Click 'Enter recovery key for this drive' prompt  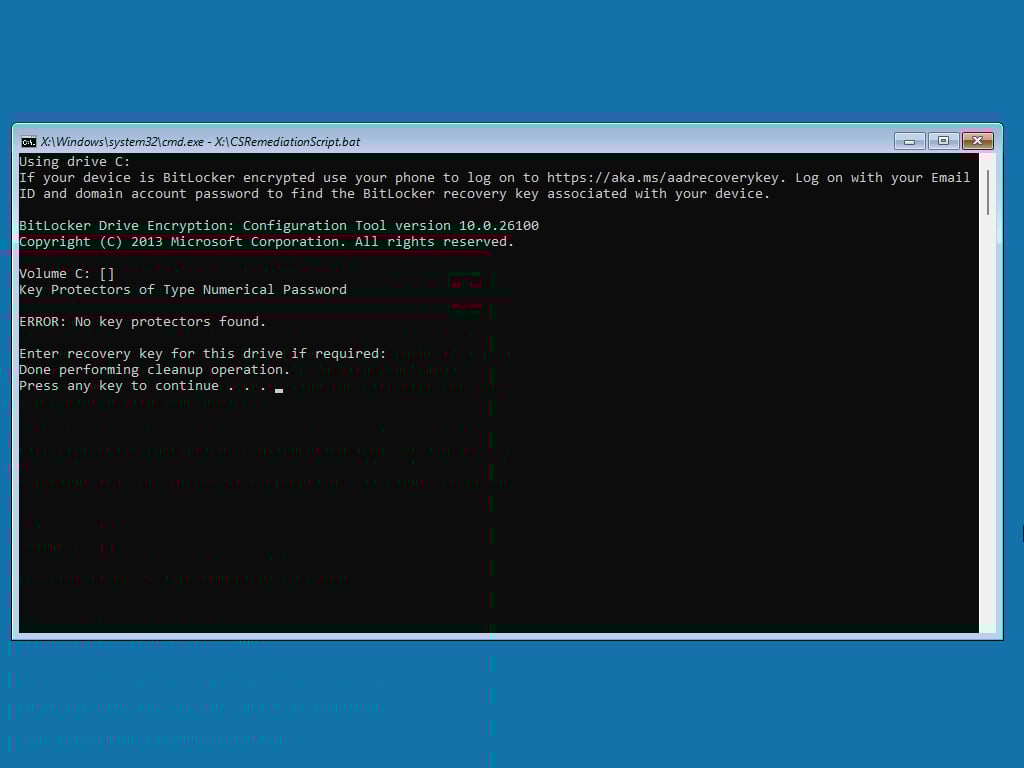pyautogui.click(x=202, y=353)
